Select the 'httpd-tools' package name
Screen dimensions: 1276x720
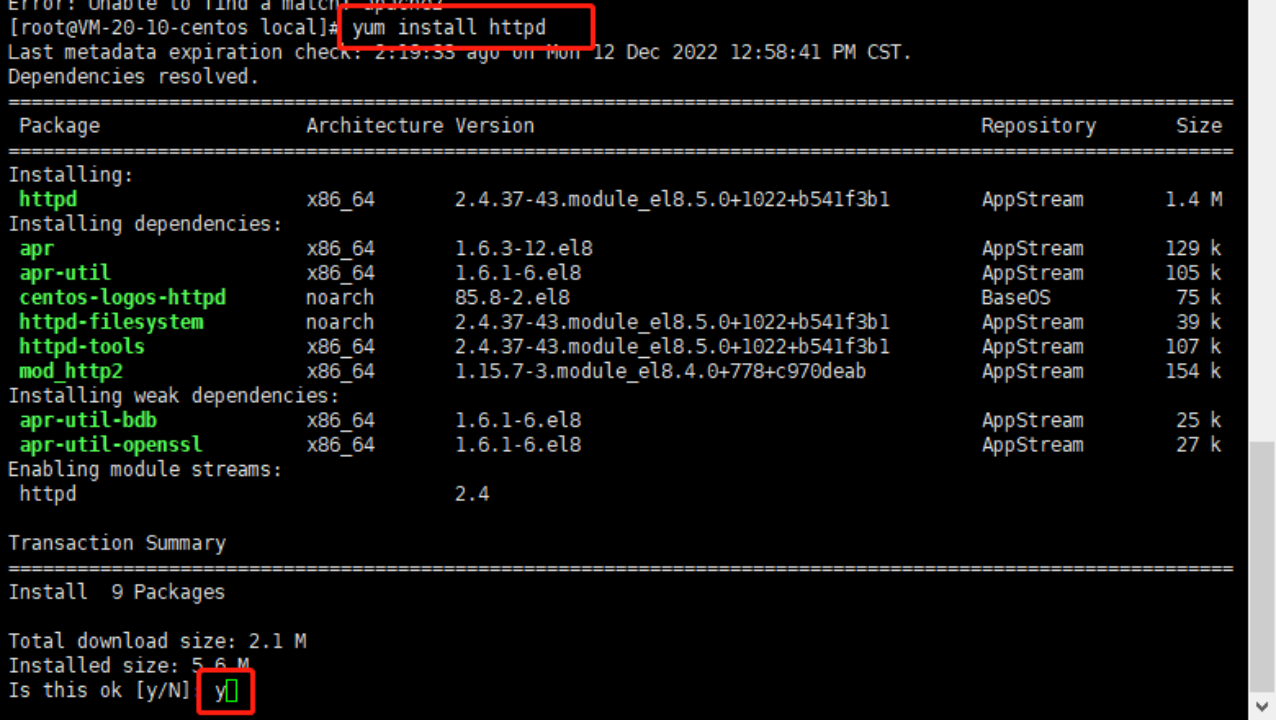[82, 347]
